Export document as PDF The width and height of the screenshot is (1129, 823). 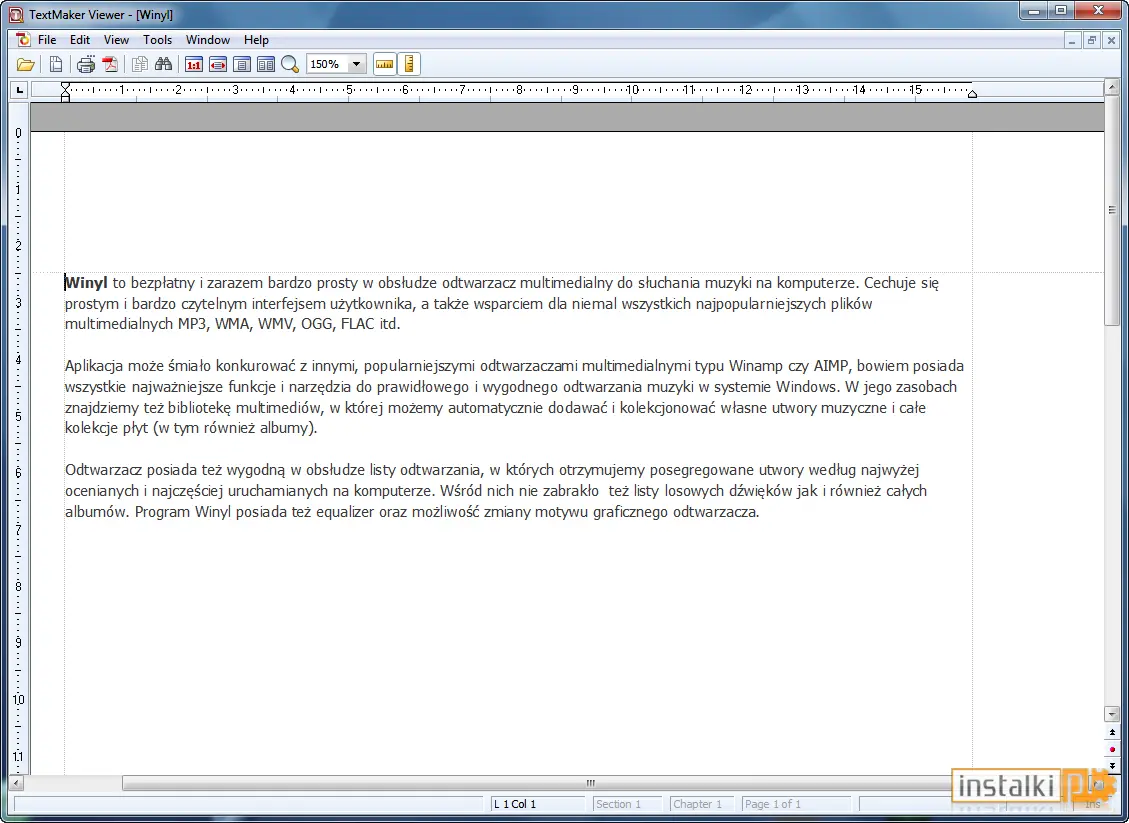(110, 65)
